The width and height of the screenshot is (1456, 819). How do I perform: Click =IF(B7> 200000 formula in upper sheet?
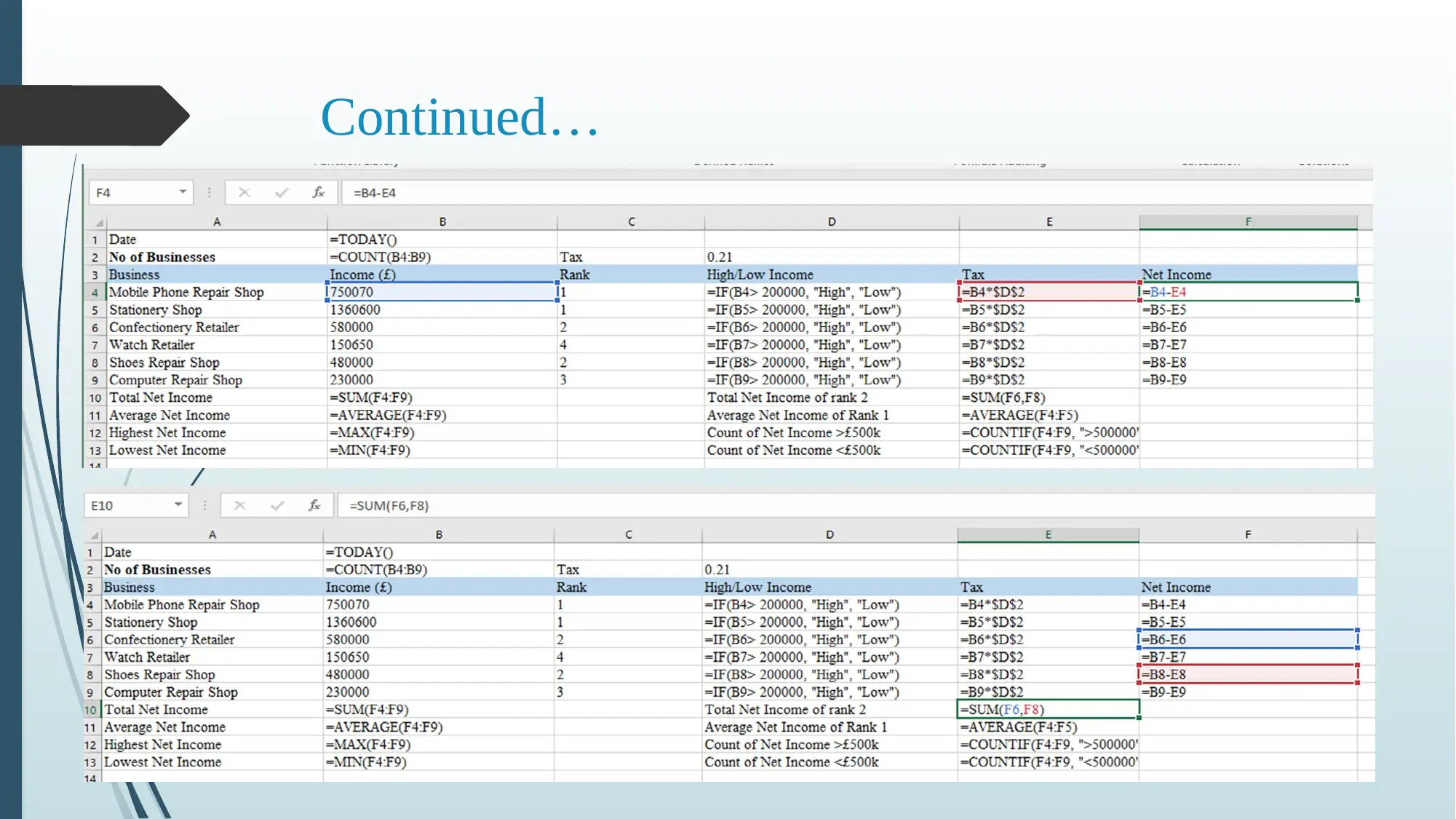(832, 344)
